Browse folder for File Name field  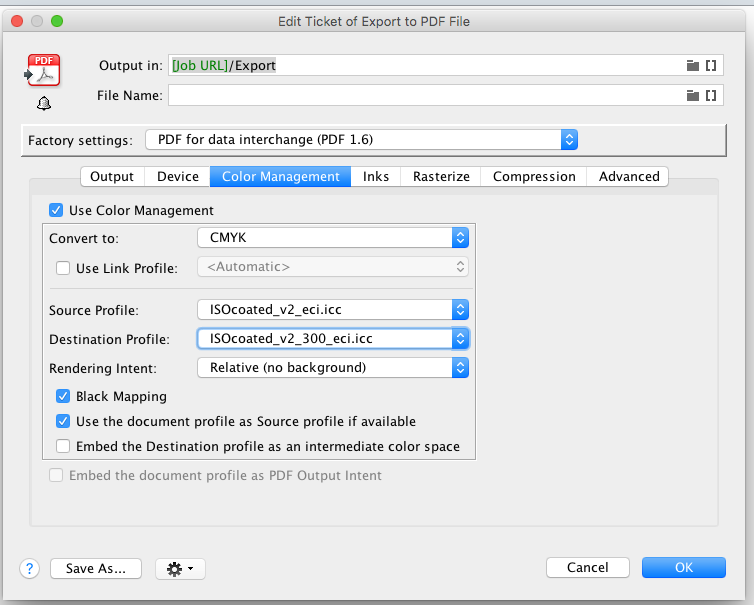692,95
